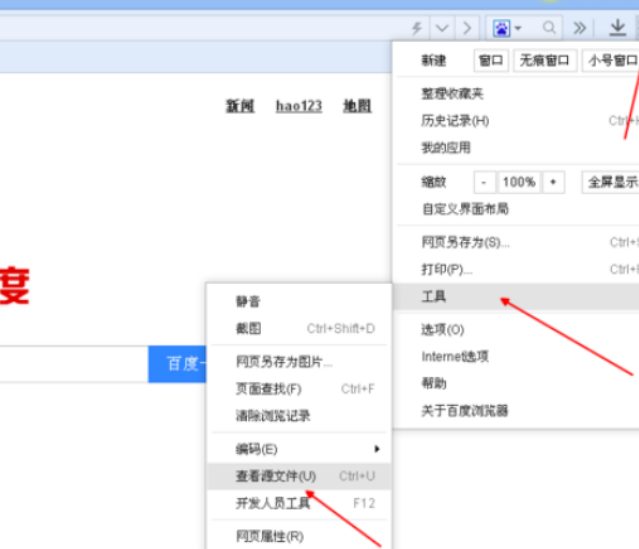
Task: Choose 打印(P)... menu item
Action: coord(518,269)
